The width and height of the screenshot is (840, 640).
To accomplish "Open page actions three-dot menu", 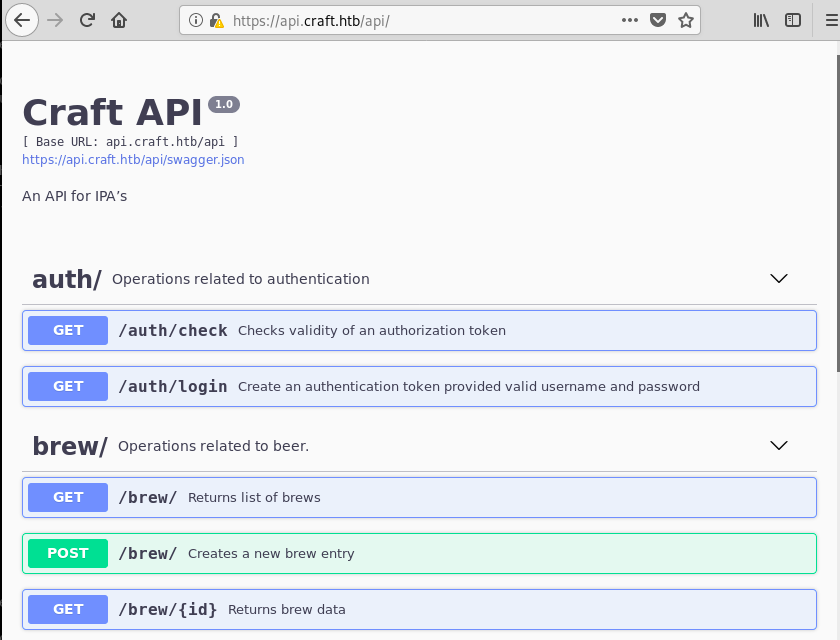I will click(629, 20).
